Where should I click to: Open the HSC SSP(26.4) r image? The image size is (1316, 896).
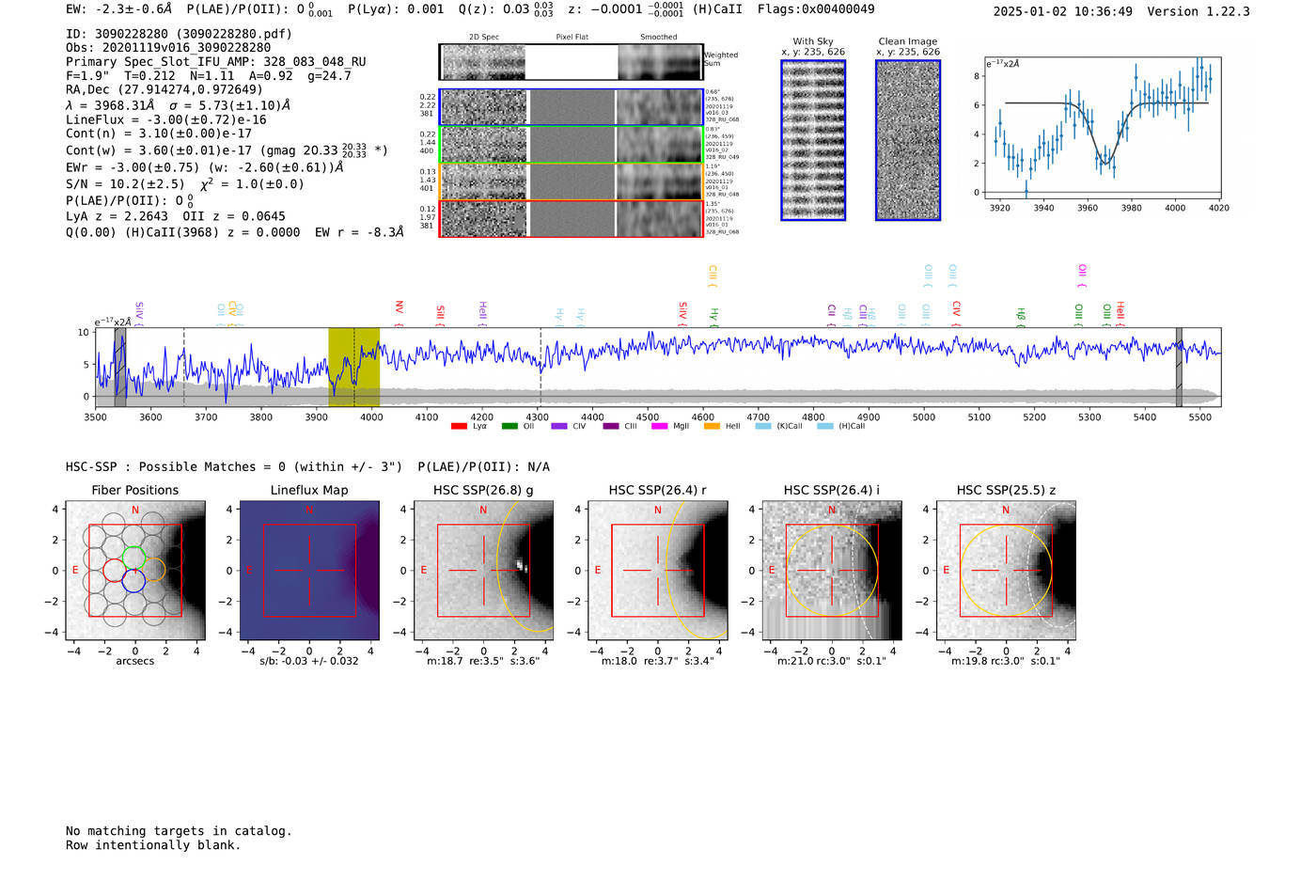(x=657, y=571)
